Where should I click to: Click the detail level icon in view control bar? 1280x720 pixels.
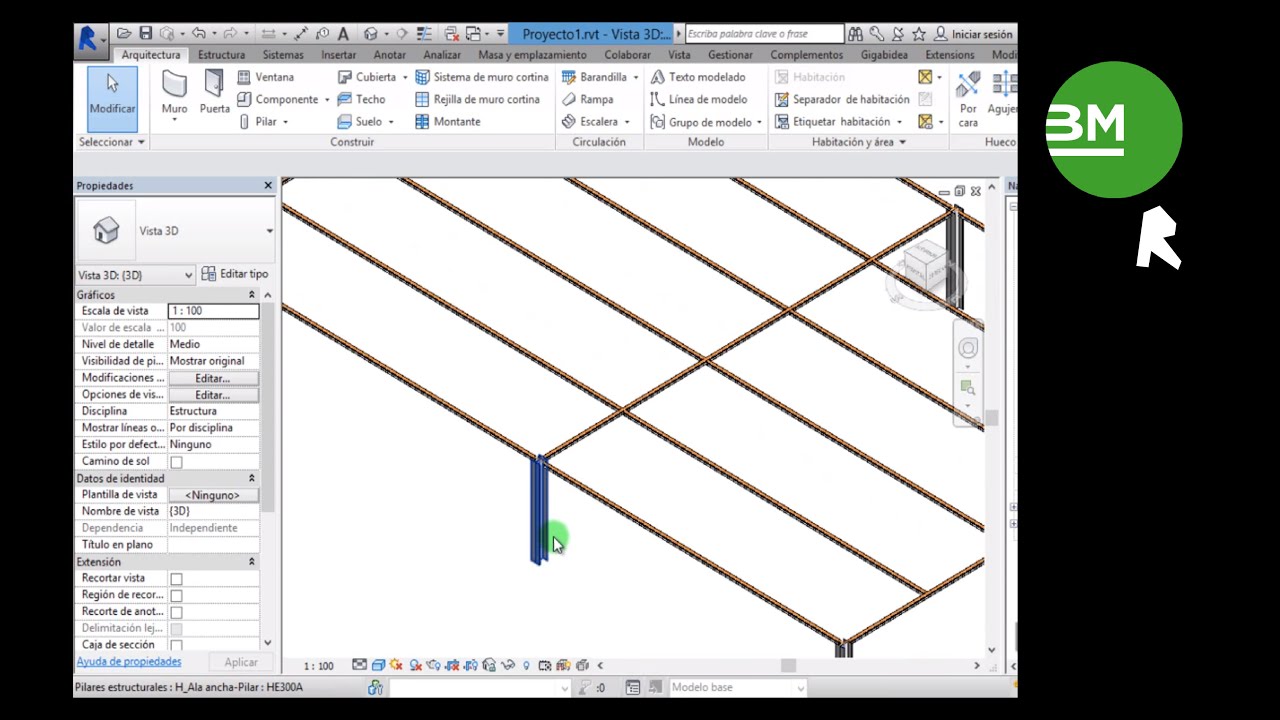coord(360,665)
